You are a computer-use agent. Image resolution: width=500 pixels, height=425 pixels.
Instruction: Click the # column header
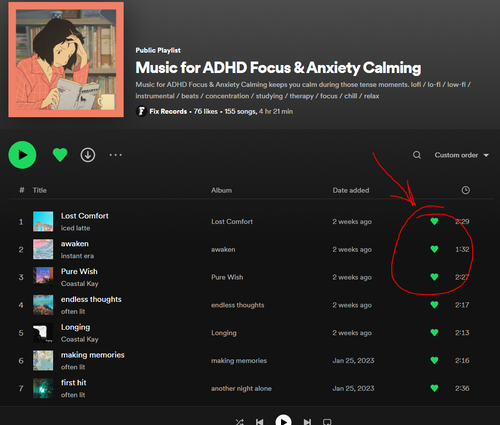(22, 190)
